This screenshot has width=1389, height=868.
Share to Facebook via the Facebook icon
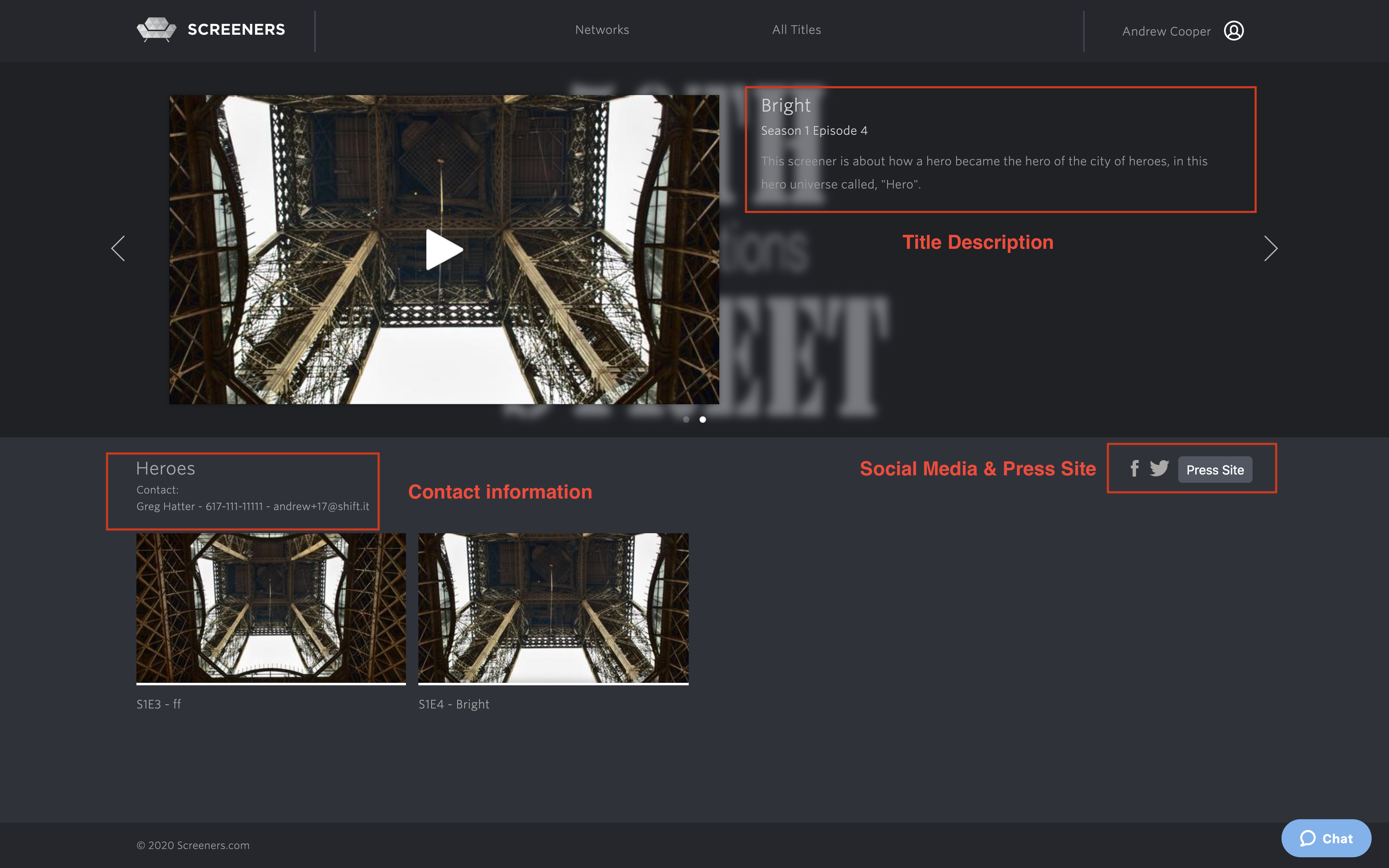[x=1134, y=469]
